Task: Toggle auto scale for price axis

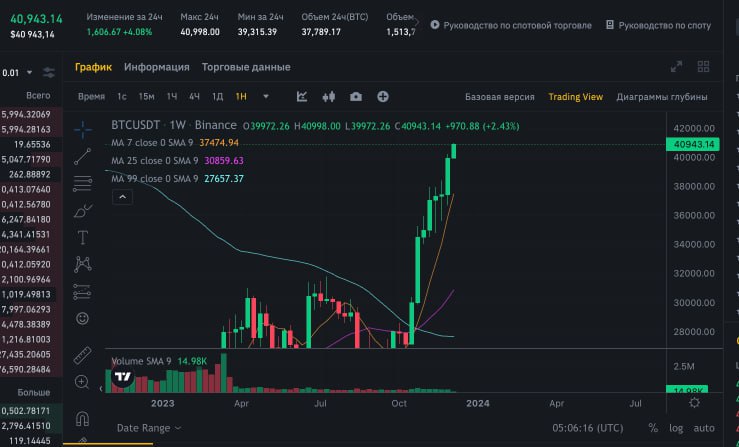Action: click(x=704, y=427)
